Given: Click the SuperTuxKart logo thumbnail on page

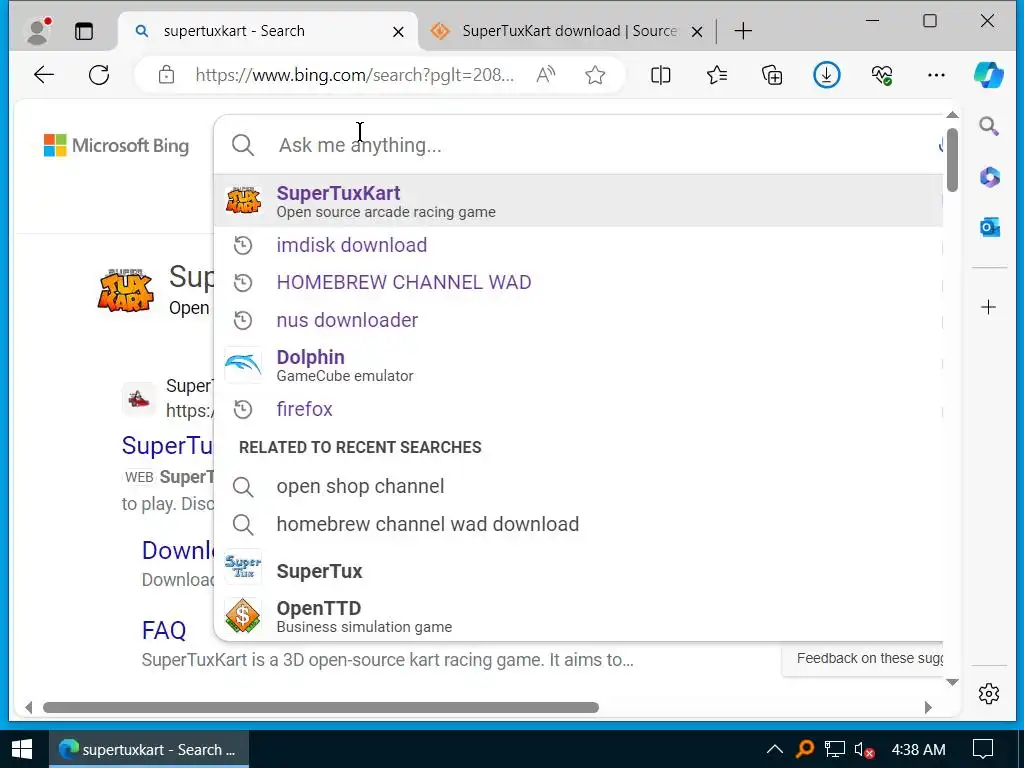Looking at the screenshot, I should pyautogui.click(x=125, y=290).
